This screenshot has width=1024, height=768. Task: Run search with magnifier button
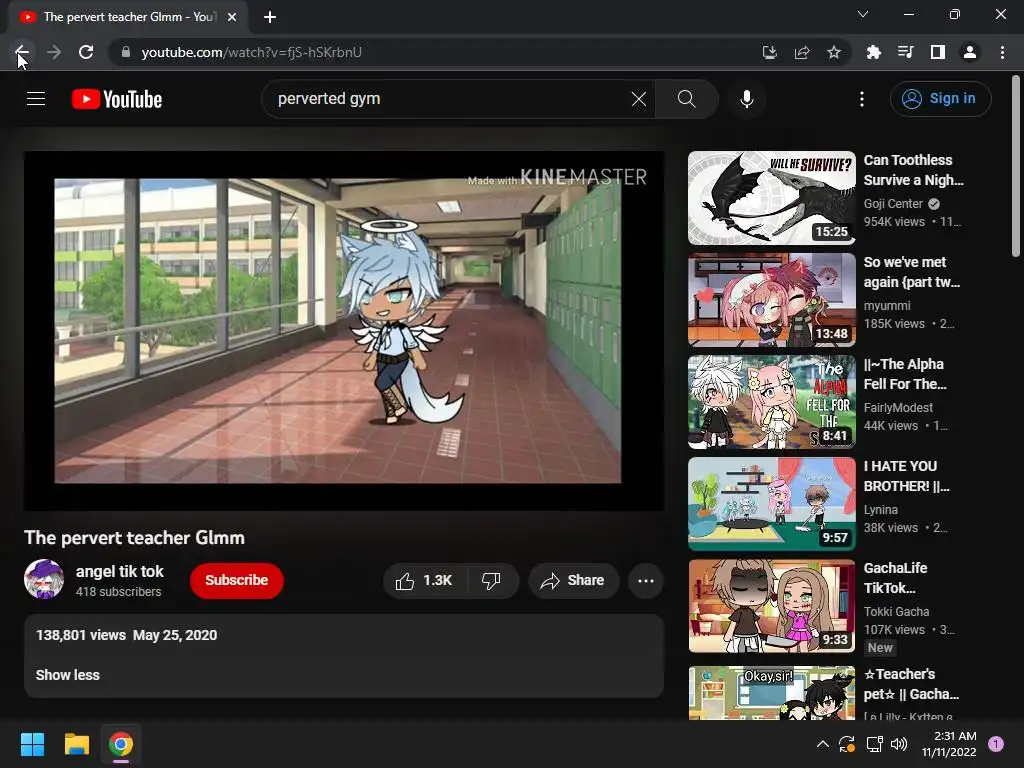(x=686, y=99)
